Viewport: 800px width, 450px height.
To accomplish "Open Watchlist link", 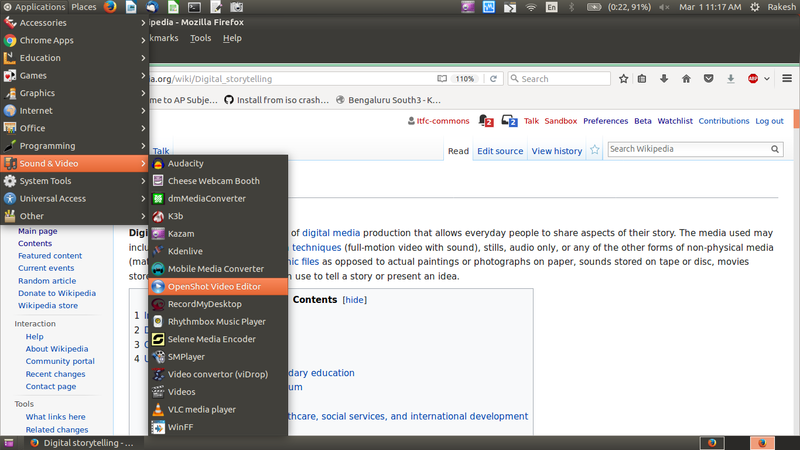I will (x=675, y=121).
